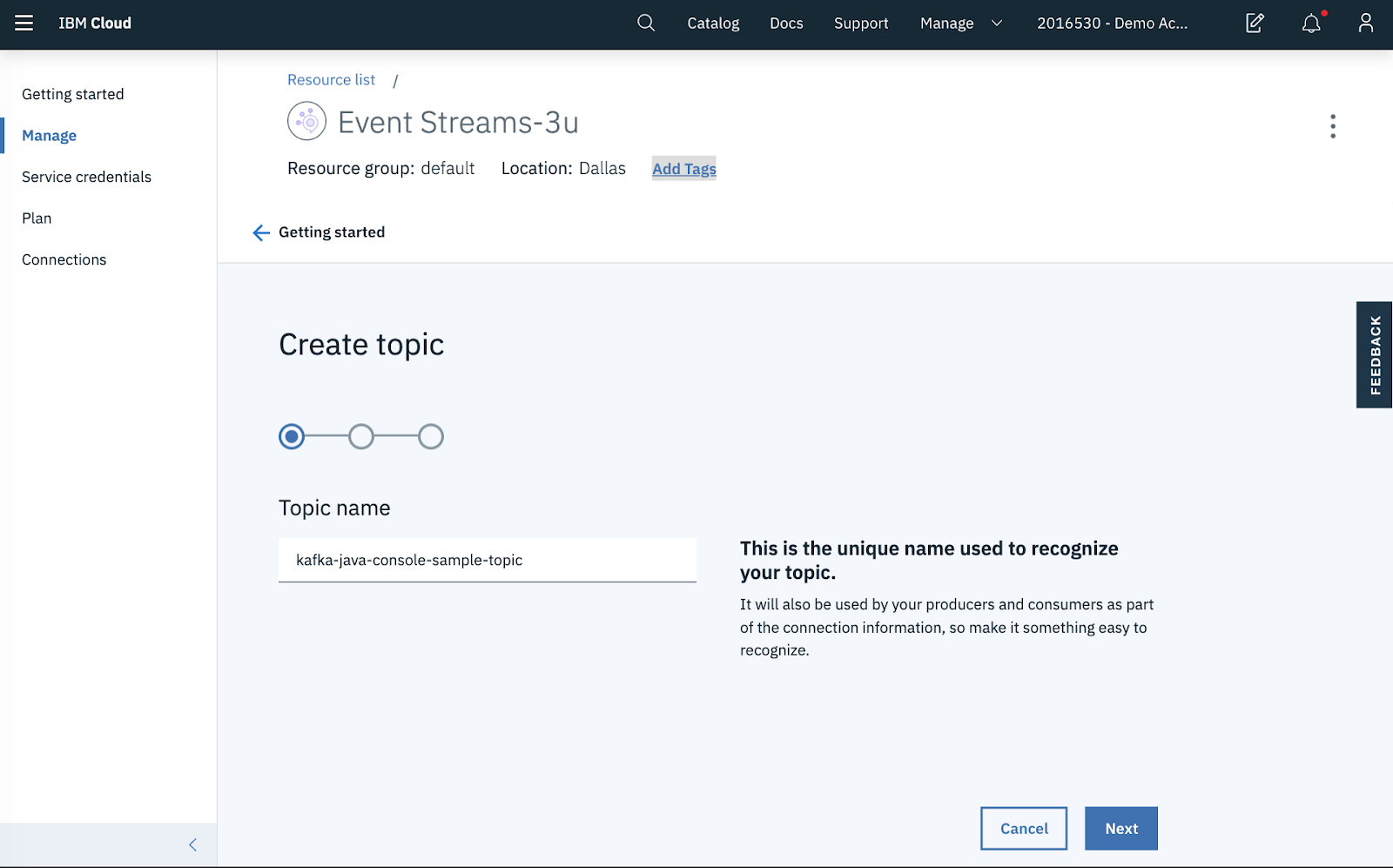
Task: Click the Resource group: default text
Action: tap(380, 169)
